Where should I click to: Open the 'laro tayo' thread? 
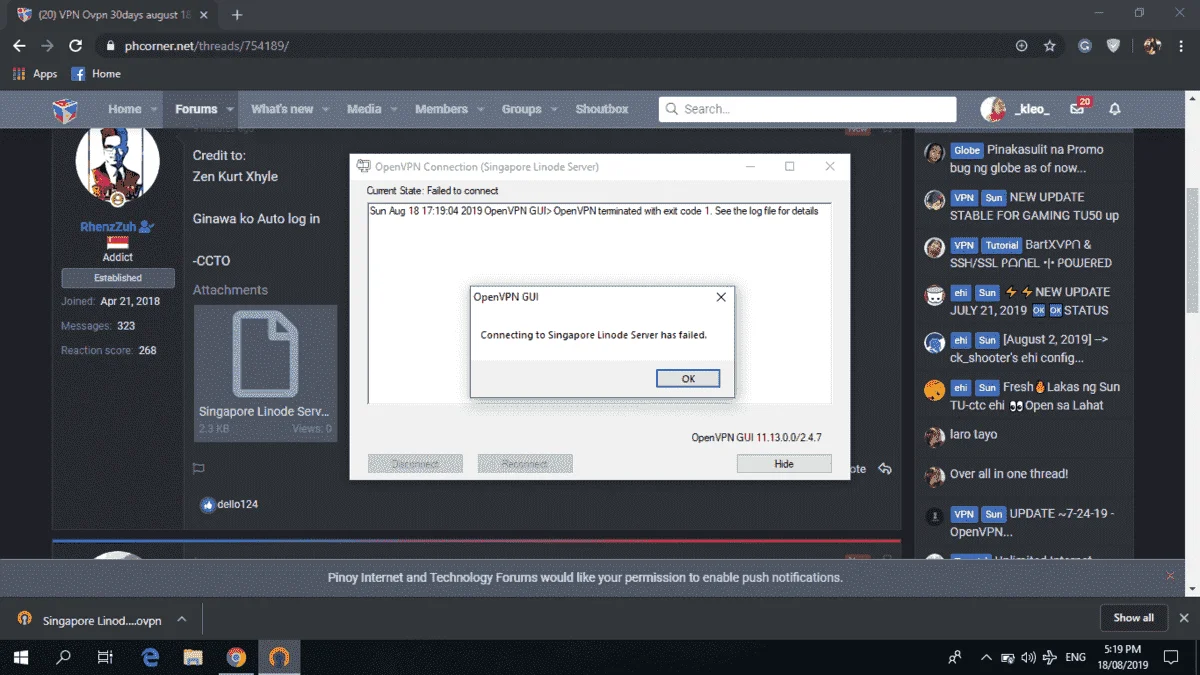(x=973, y=435)
